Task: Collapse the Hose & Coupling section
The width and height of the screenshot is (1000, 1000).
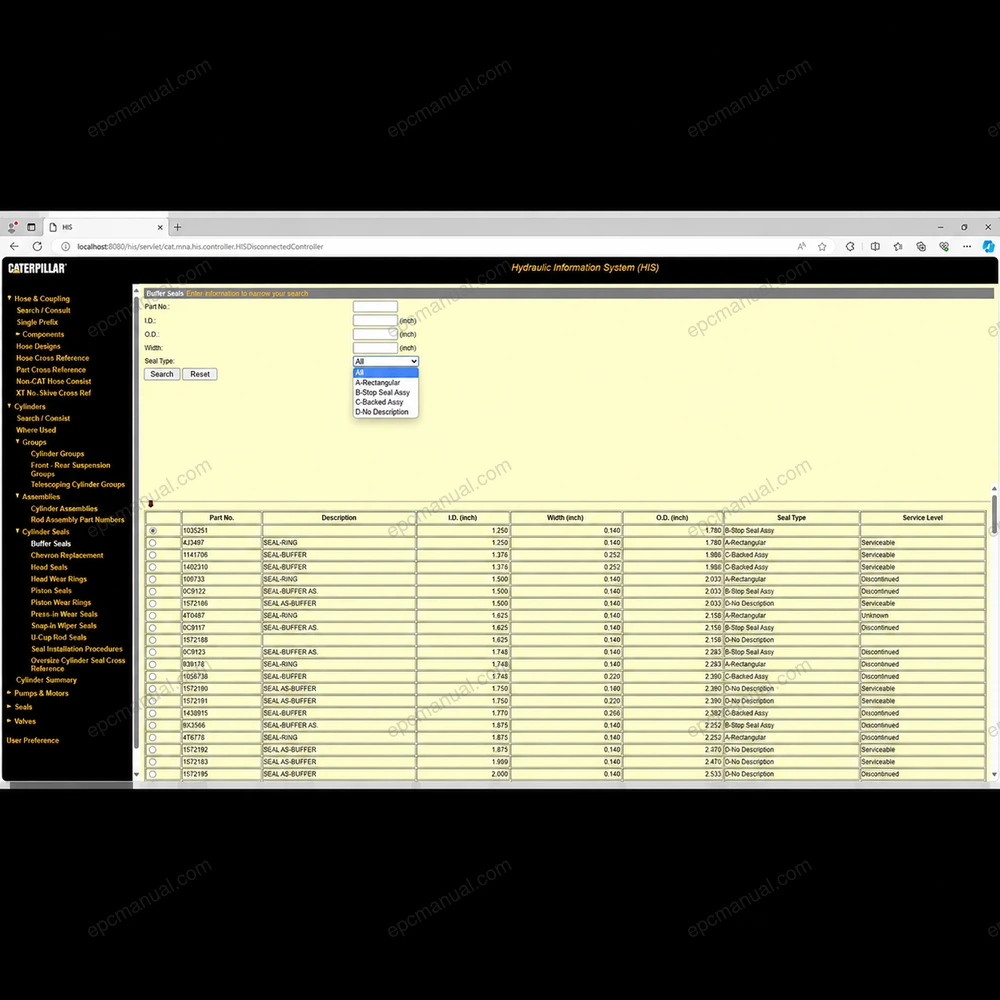Action: 9,298
